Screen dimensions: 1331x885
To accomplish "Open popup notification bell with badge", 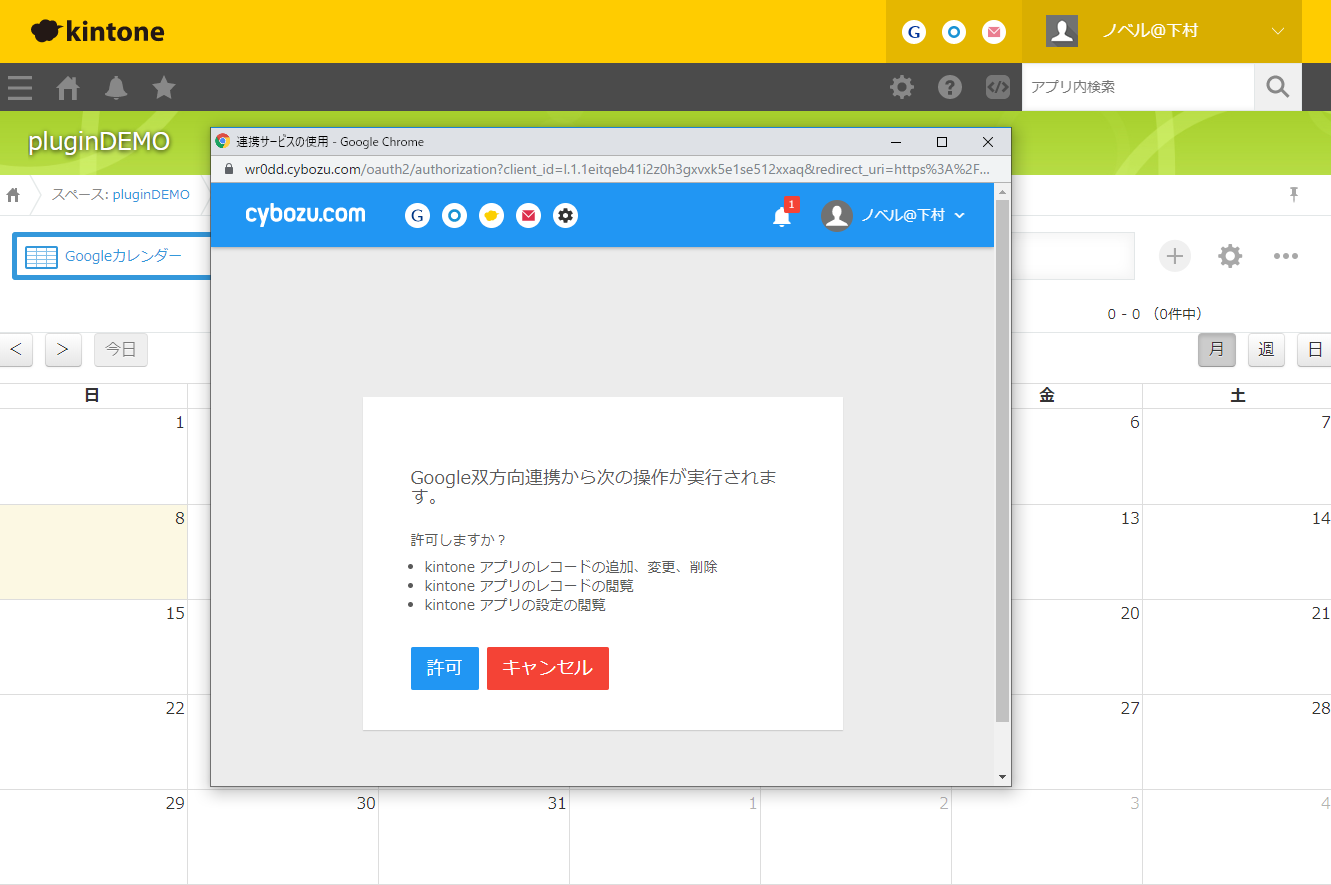I will pyautogui.click(x=783, y=214).
